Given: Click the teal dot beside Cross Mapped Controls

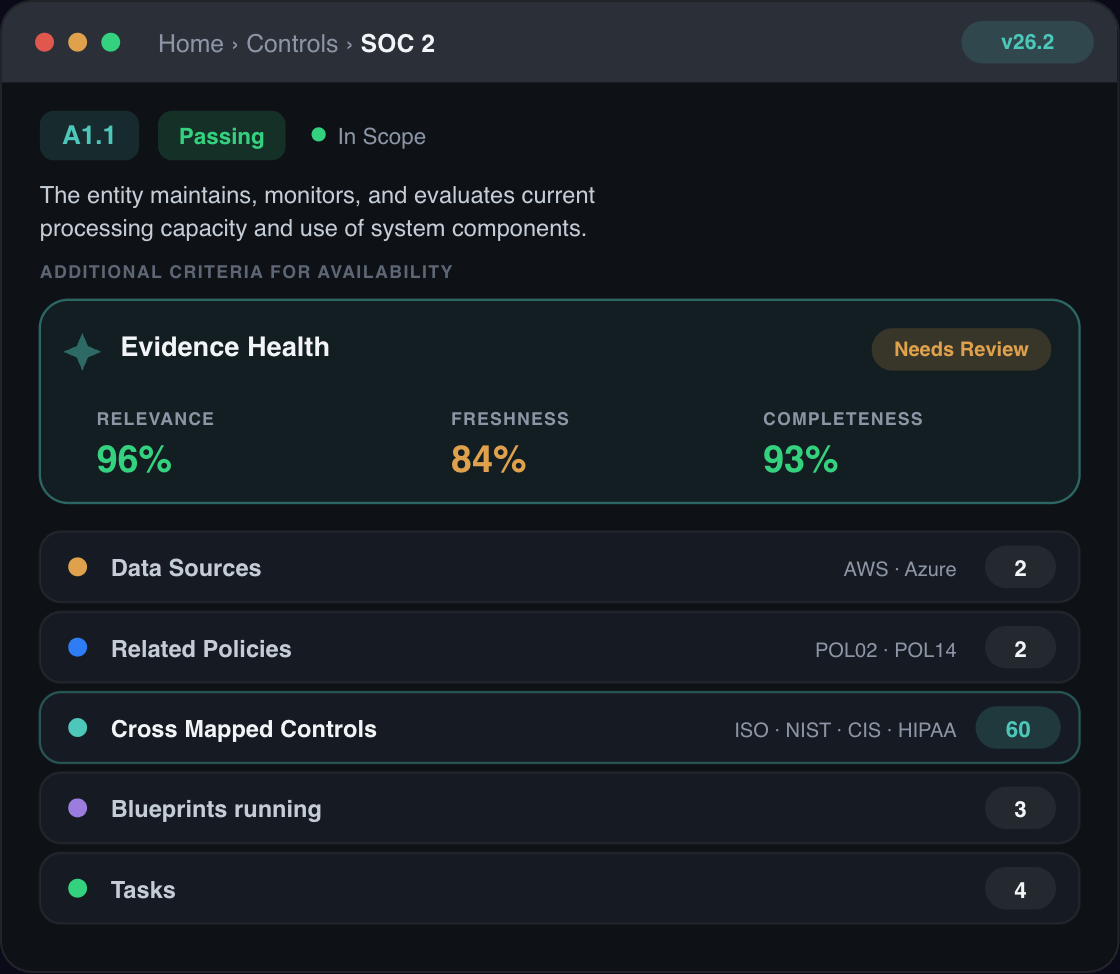Looking at the screenshot, I should click(78, 728).
